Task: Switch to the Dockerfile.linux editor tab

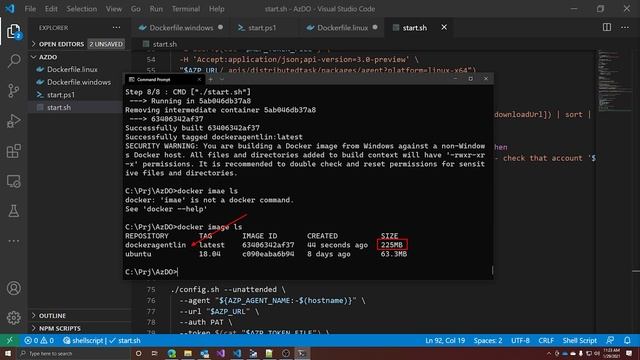Action: pos(342,27)
